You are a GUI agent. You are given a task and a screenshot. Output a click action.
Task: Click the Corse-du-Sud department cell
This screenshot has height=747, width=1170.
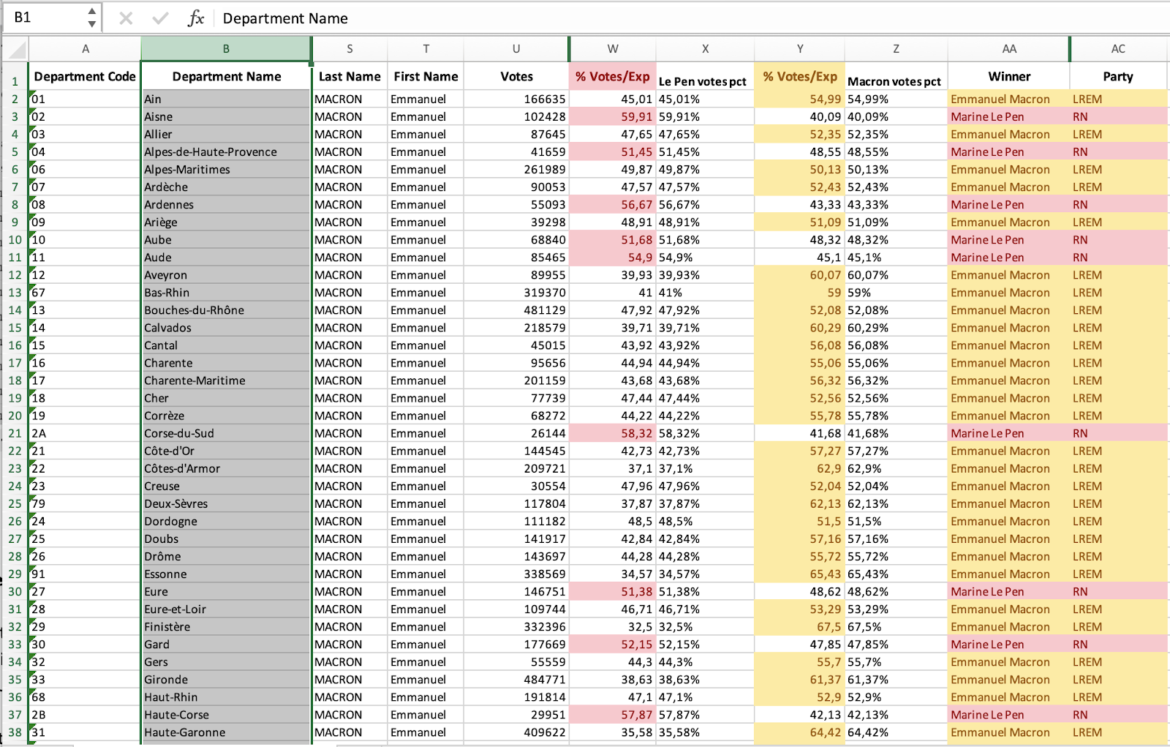pyautogui.click(x=225, y=433)
